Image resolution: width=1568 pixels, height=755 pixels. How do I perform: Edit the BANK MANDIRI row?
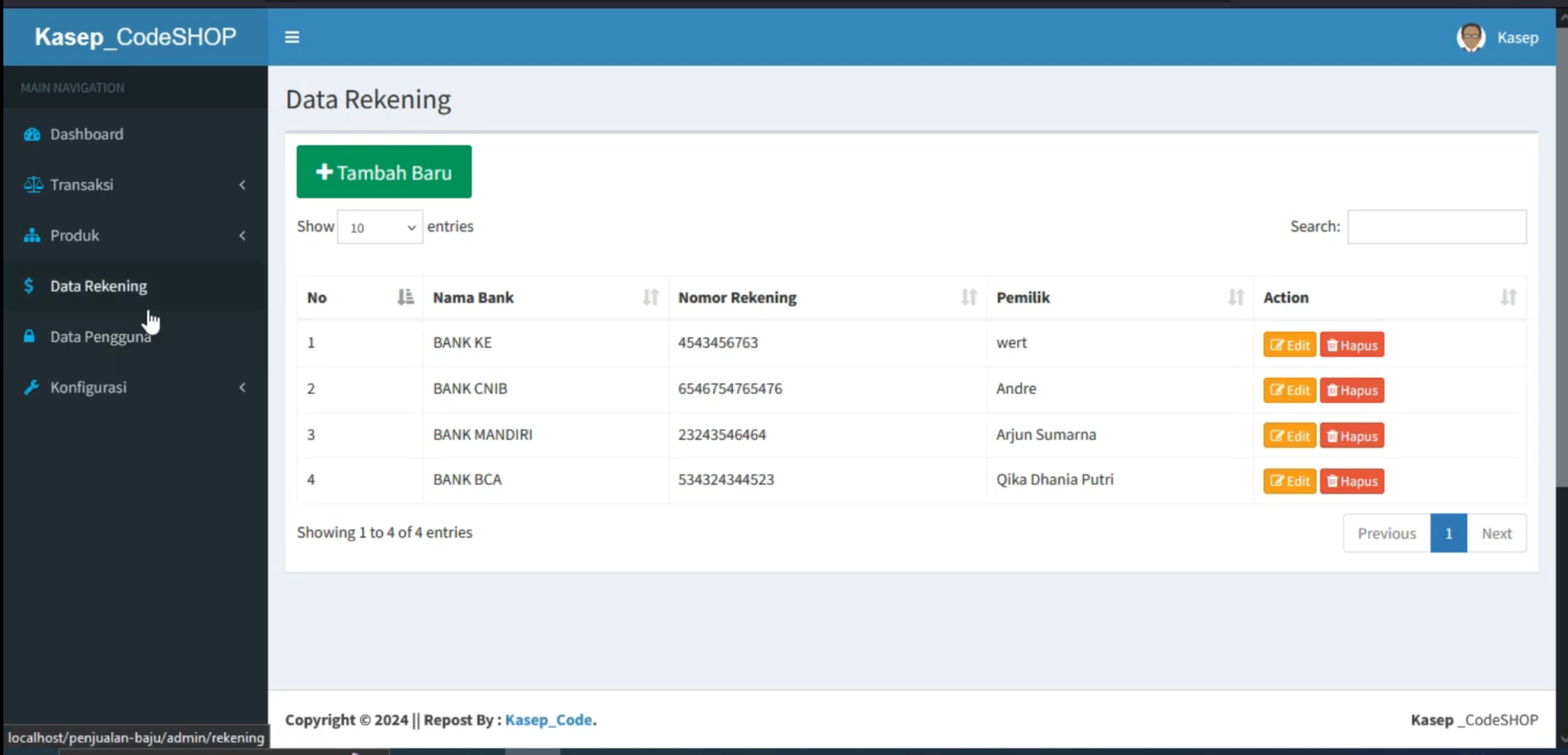(x=1289, y=435)
